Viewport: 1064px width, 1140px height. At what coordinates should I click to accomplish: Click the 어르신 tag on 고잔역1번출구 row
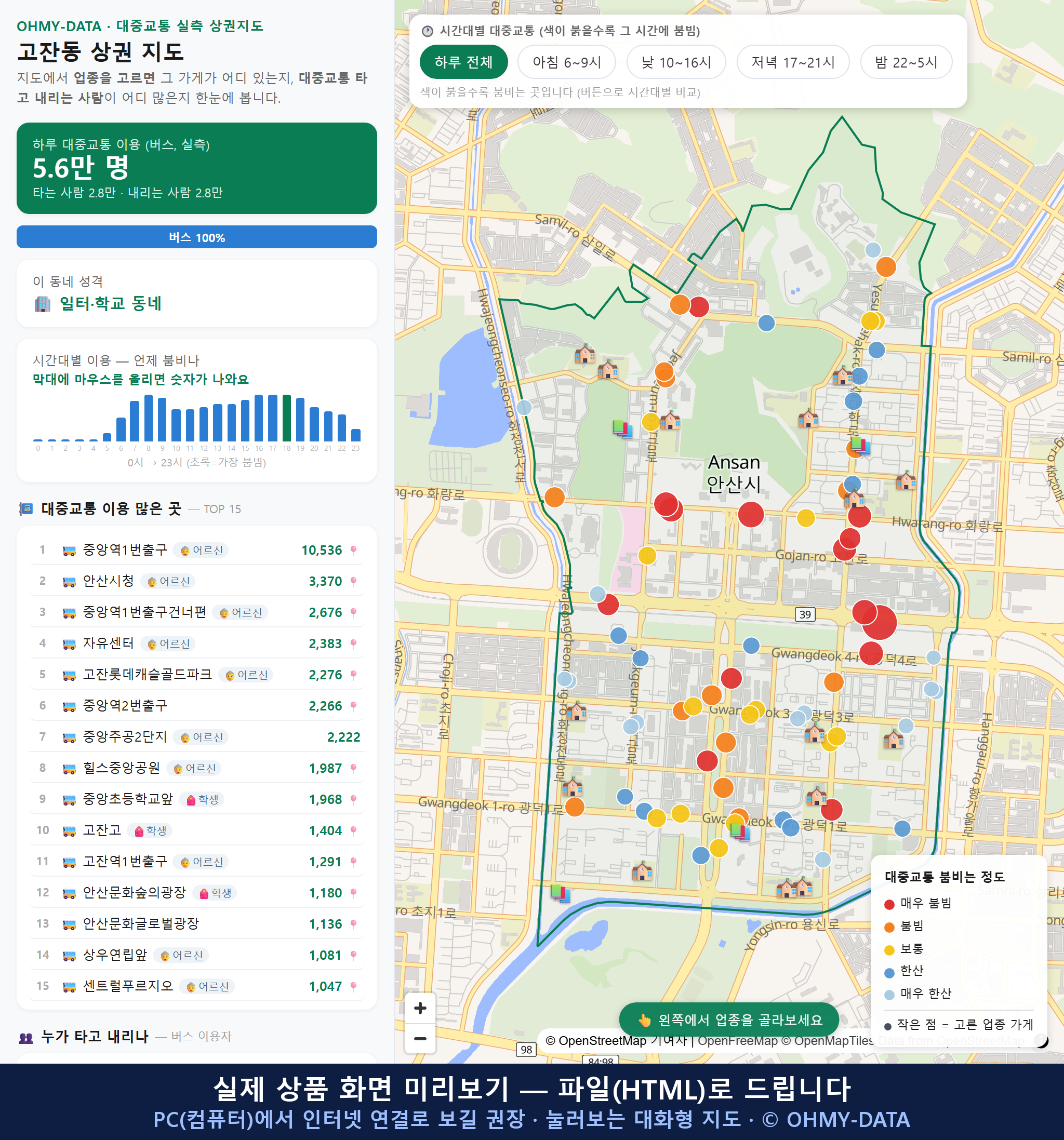click(x=202, y=862)
